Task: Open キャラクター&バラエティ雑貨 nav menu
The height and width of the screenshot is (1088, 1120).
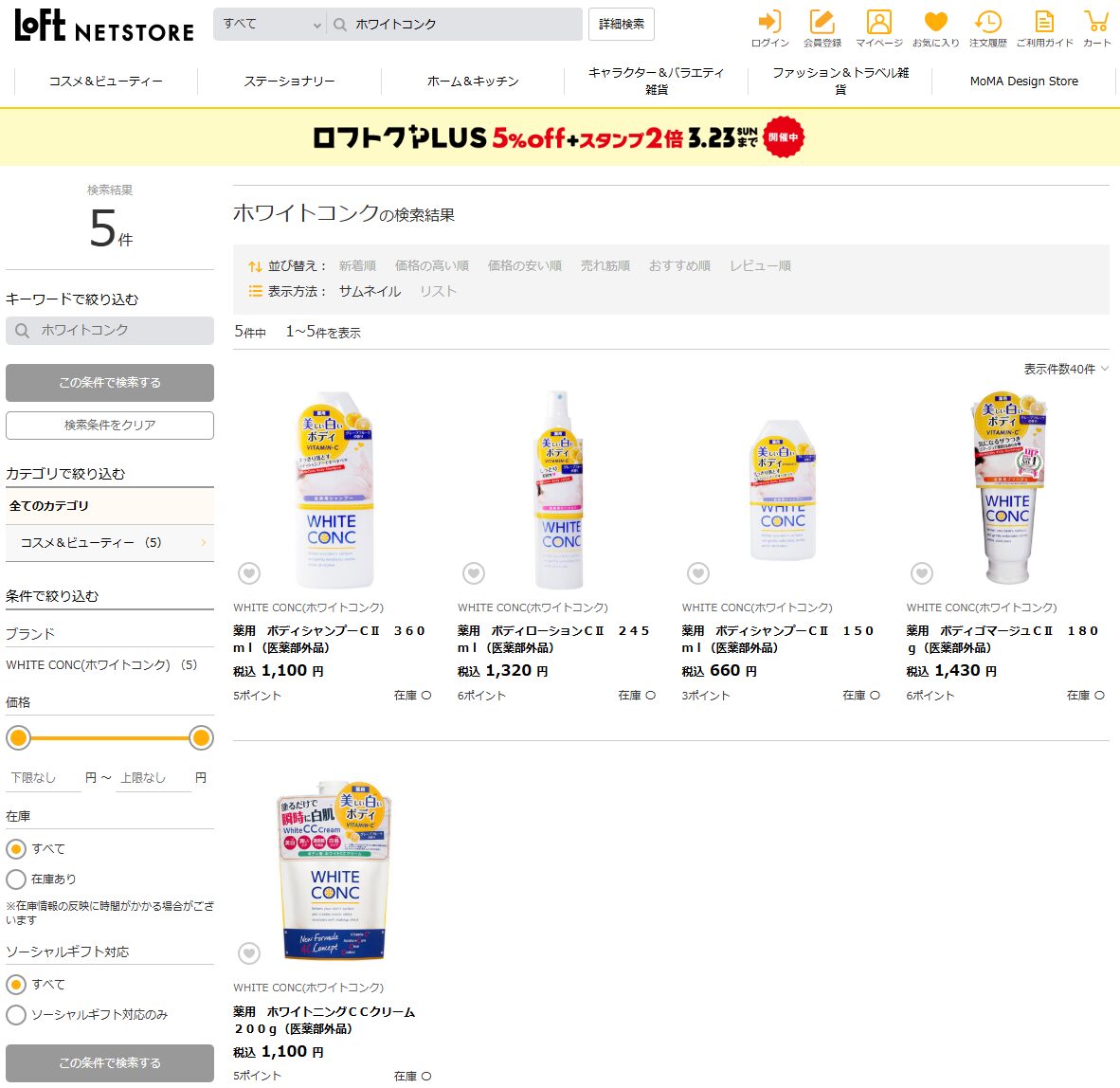Action: tap(657, 82)
